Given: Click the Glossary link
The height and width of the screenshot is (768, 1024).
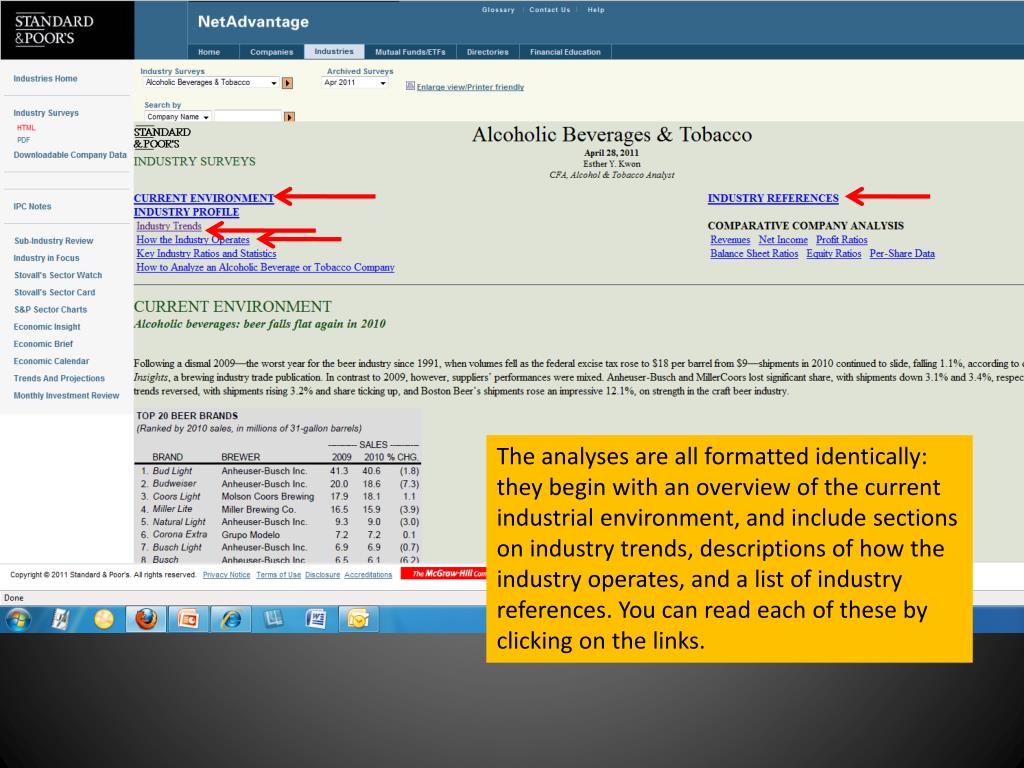Looking at the screenshot, I should 498,10.
